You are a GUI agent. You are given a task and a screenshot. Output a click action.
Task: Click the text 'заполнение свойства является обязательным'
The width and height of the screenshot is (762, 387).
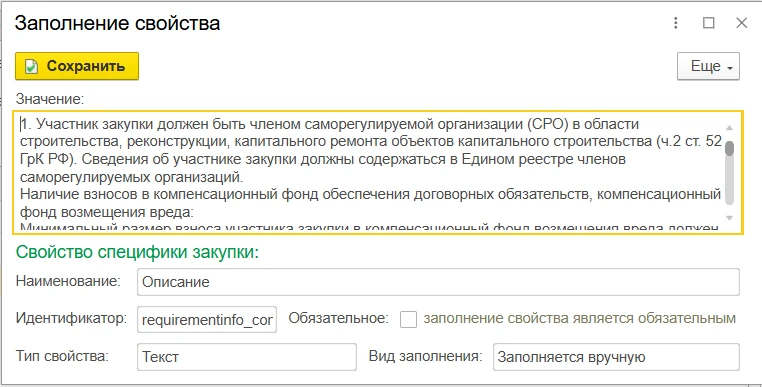[580, 318]
